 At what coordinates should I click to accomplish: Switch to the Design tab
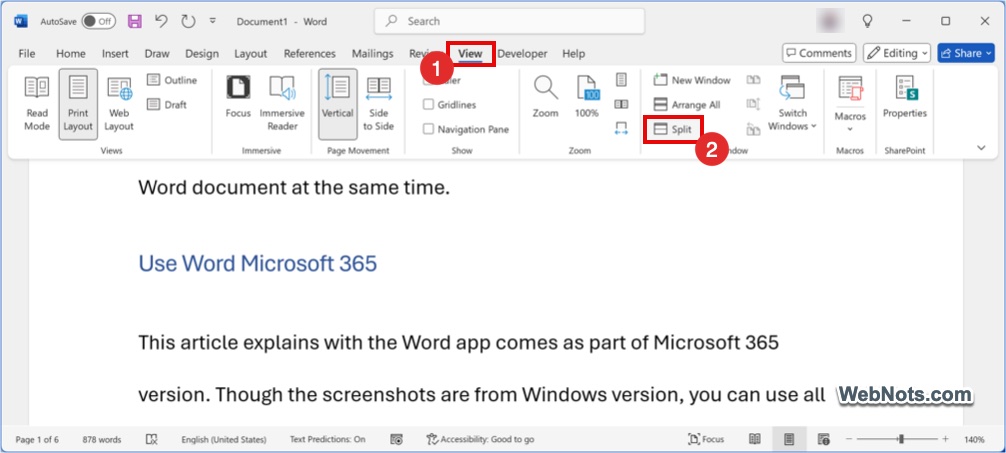(202, 54)
